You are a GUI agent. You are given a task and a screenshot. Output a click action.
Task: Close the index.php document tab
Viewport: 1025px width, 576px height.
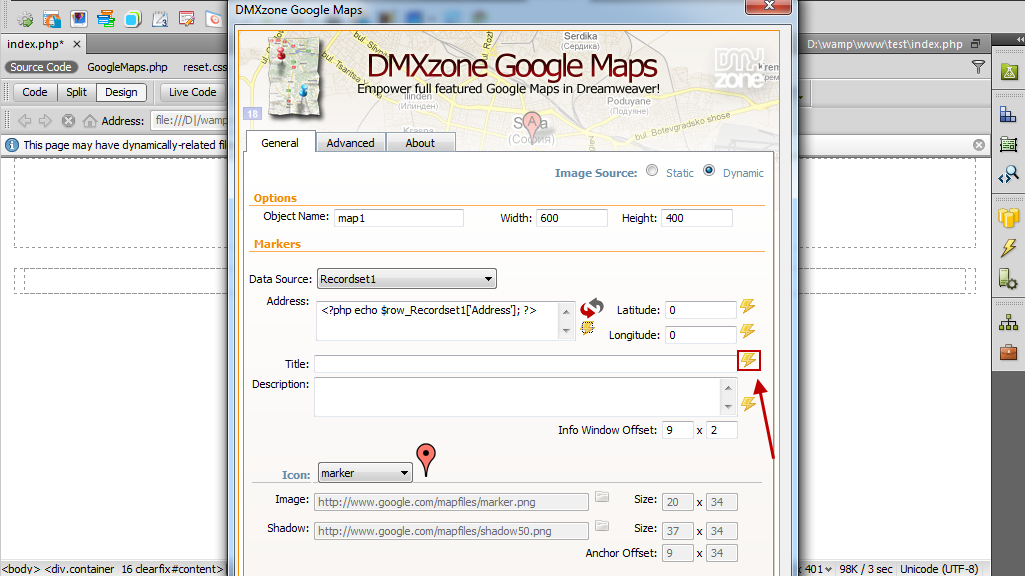(x=76, y=44)
